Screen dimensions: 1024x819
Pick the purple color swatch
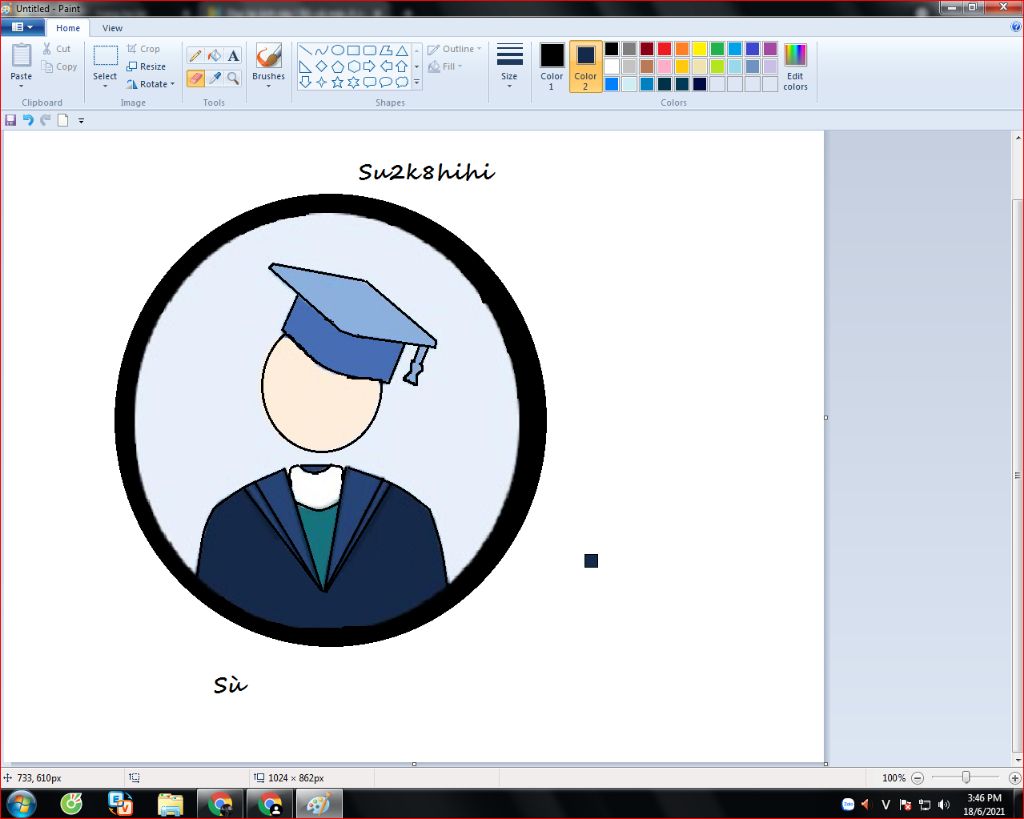[x=770, y=49]
